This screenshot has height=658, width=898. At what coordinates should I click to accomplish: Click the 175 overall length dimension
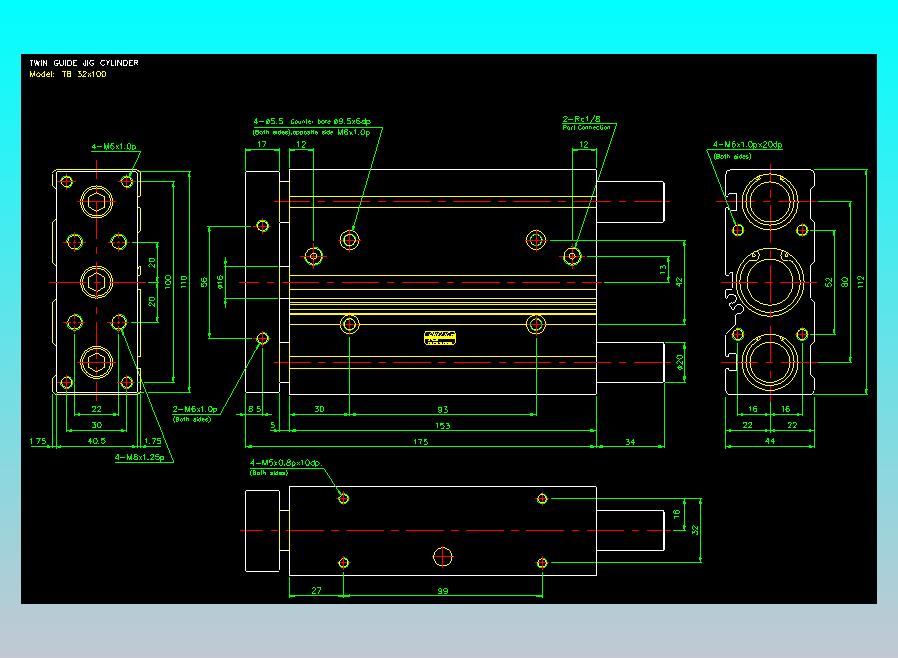[x=420, y=442]
